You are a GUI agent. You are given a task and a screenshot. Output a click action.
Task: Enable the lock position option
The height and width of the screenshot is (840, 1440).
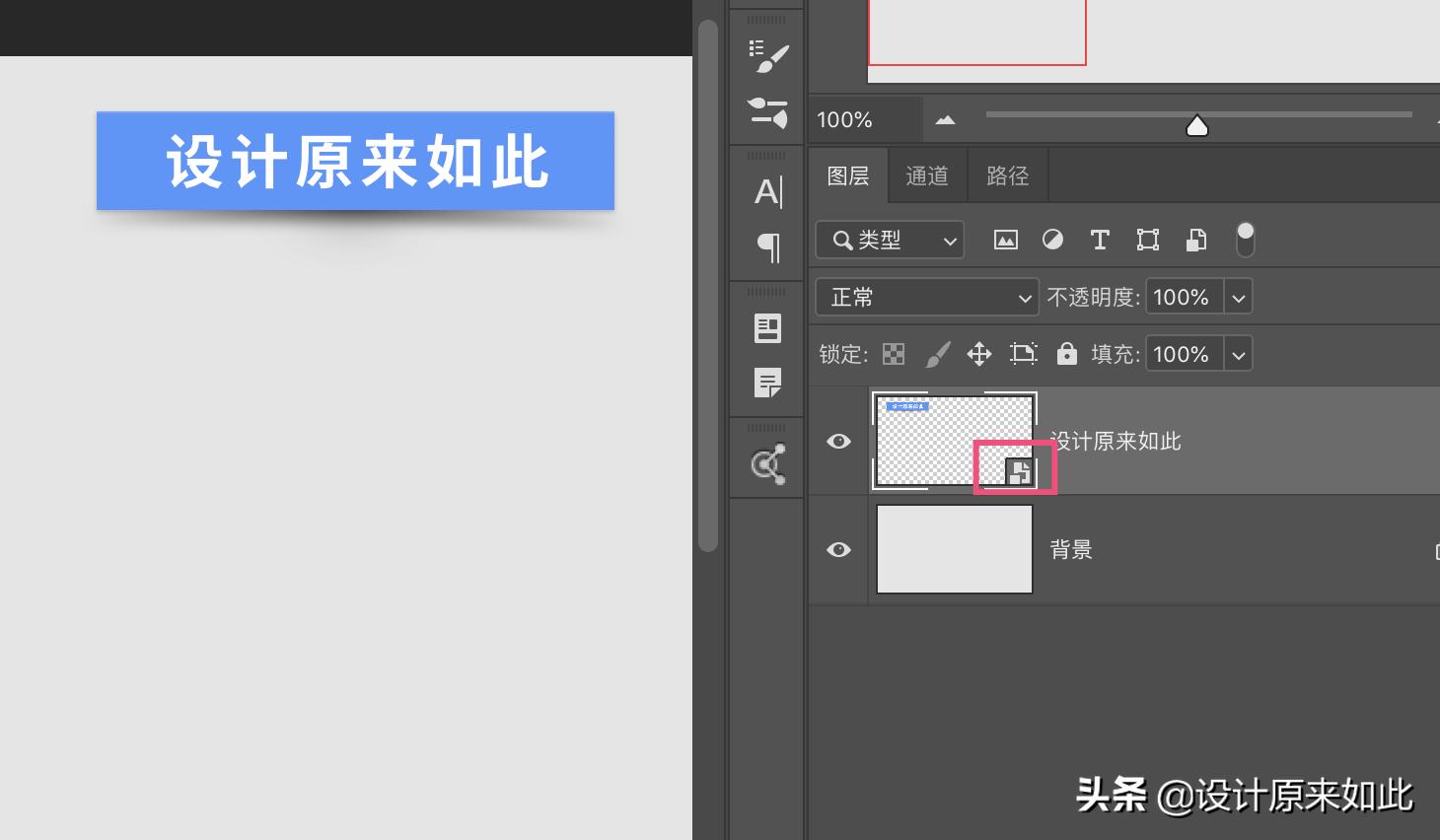click(x=979, y=354)
